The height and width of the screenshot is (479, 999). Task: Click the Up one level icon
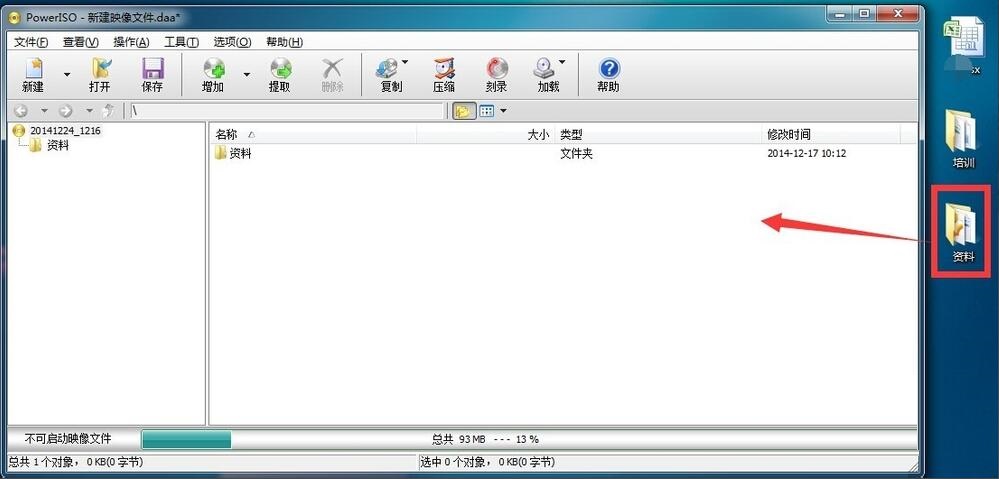coord(109,111)
